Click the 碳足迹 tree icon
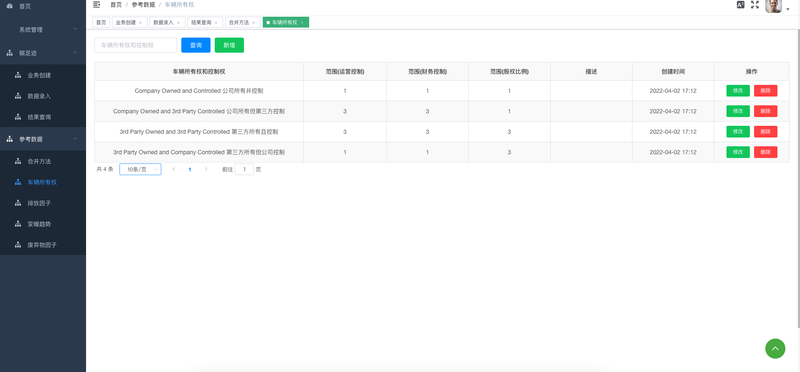800x372 pixels. [x=9, y=53]
